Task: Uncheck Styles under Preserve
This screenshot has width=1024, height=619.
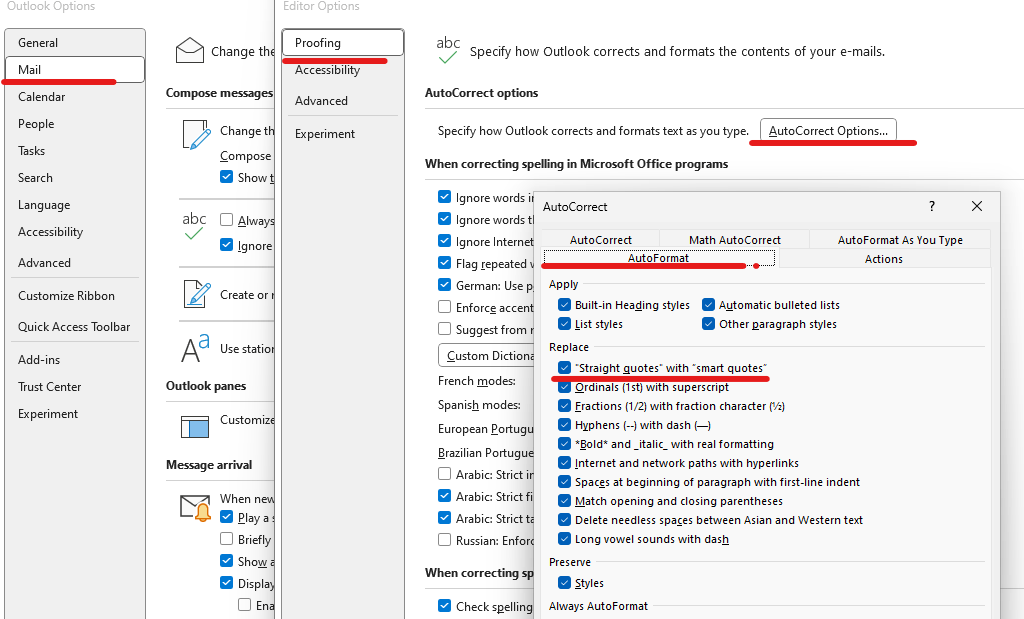Action: [x=566, y=583]
